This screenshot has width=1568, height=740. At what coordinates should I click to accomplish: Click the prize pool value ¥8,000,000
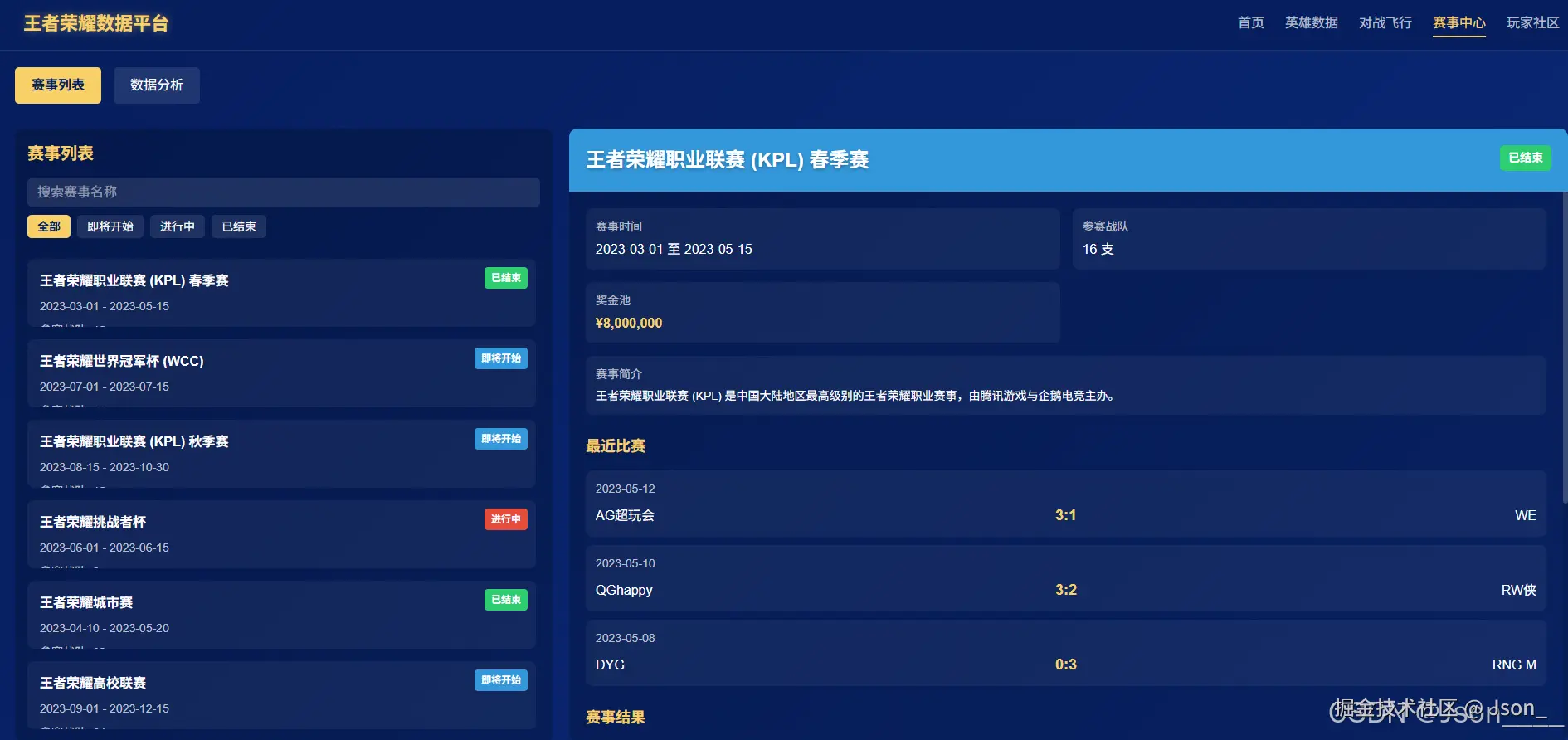pos(629,323)
